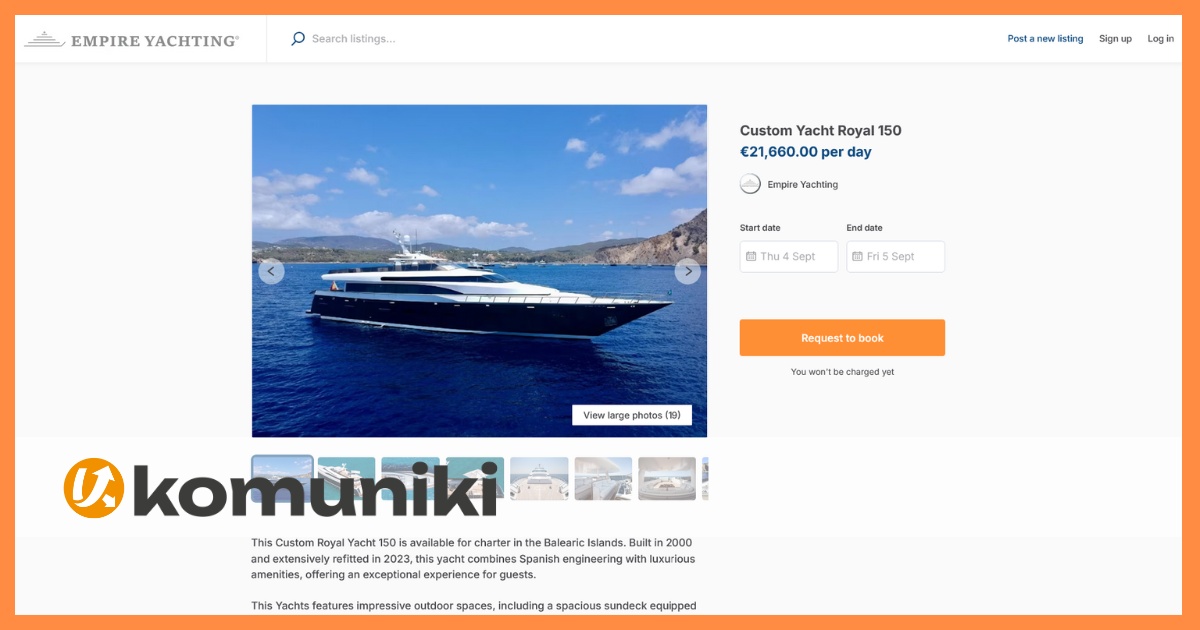Select the fifth thumbnail showing the deck

click(539, 479)
